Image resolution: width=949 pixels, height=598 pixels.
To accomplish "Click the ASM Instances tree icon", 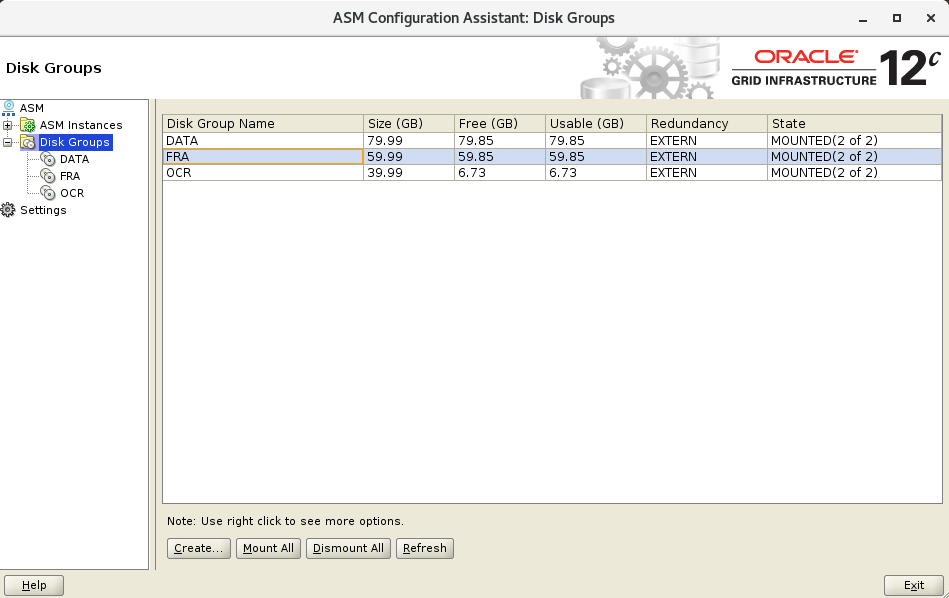I will [28, 125].
